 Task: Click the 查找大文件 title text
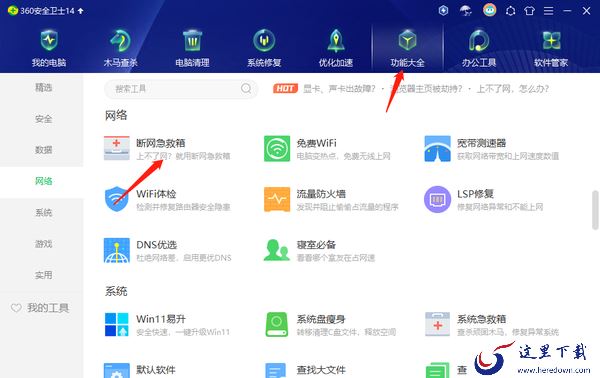[x=321, y=370]
